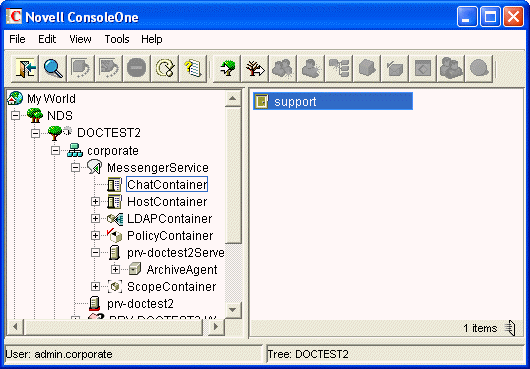The width and height of the screenshot is (530, 369).
Task: Open the View menu
Action: [80, 39]
